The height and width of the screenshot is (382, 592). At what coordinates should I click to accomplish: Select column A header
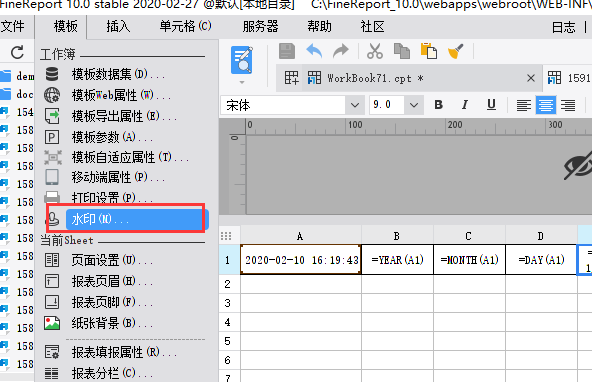[301, 236]
